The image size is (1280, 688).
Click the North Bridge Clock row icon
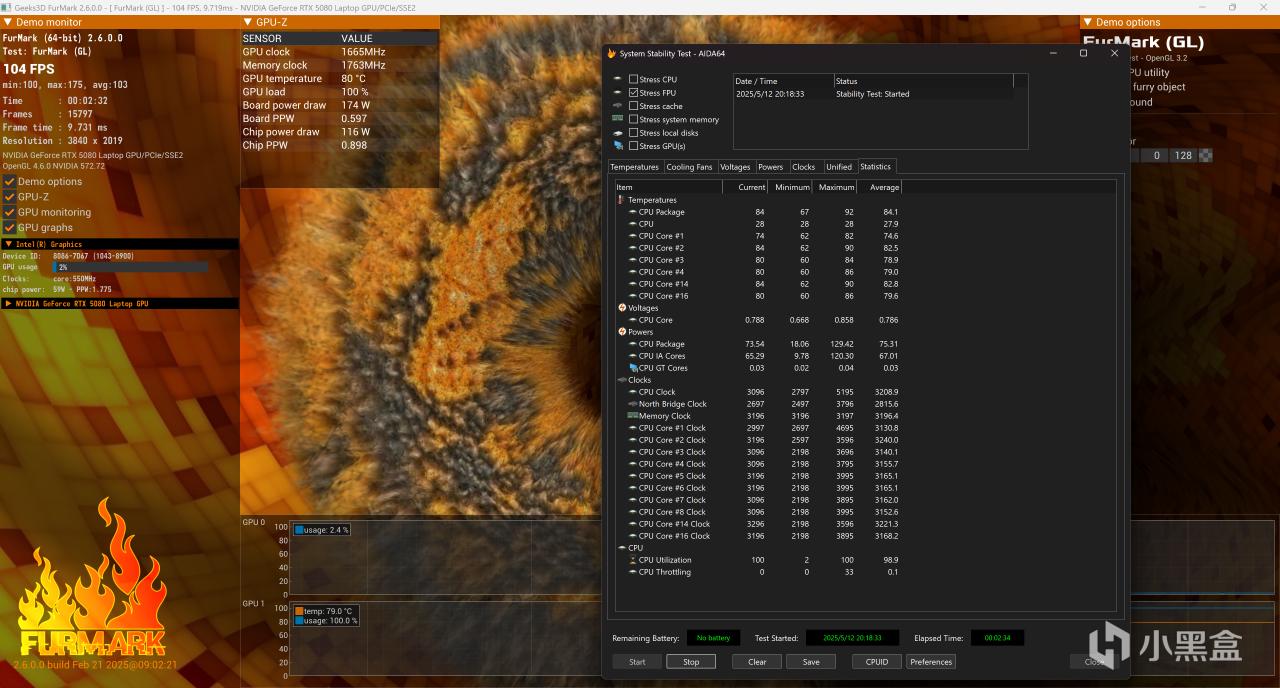(632, 404)
